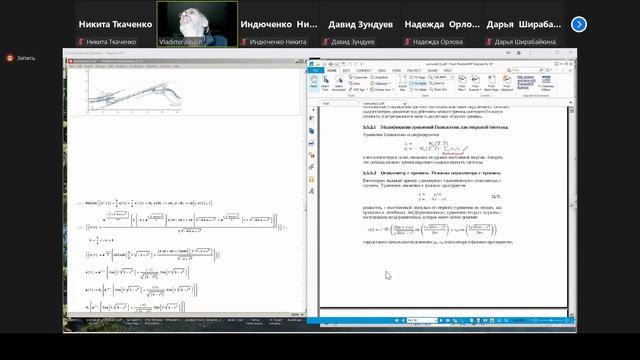Choose Fit Width zoom option
The image size is (640, 360).
418,83
